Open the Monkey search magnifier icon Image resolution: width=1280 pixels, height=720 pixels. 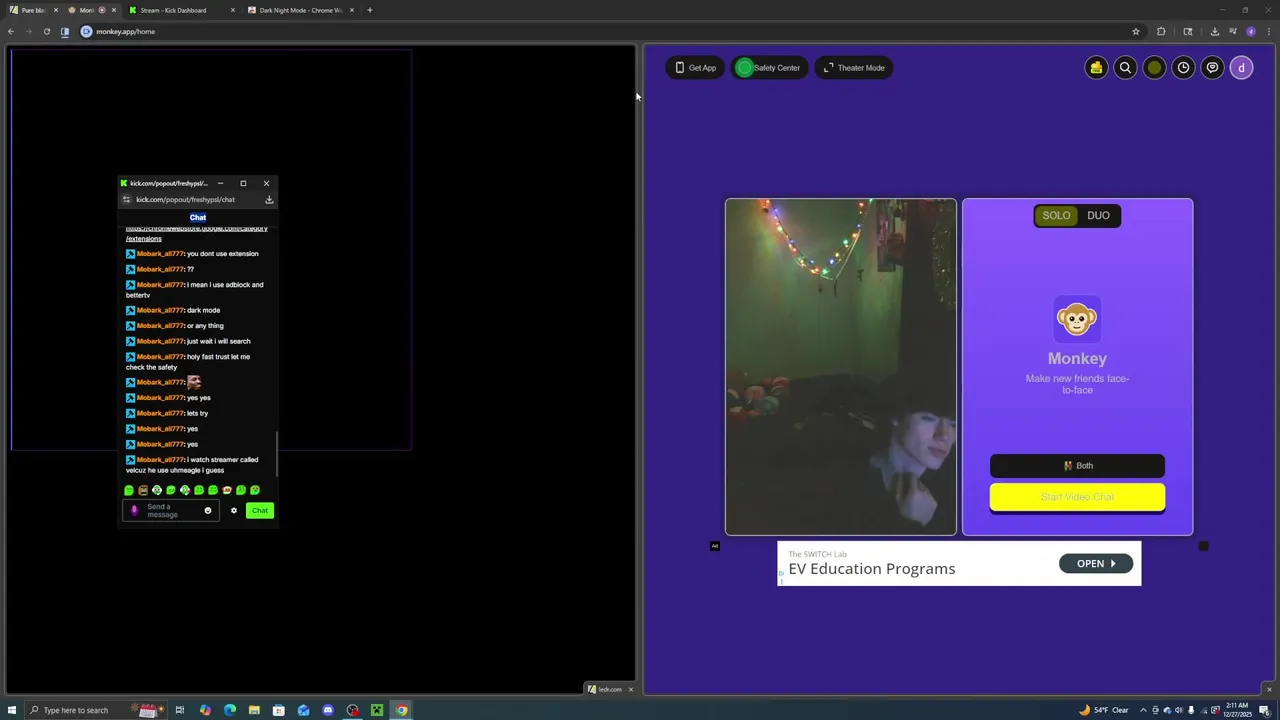(1125, 68)
